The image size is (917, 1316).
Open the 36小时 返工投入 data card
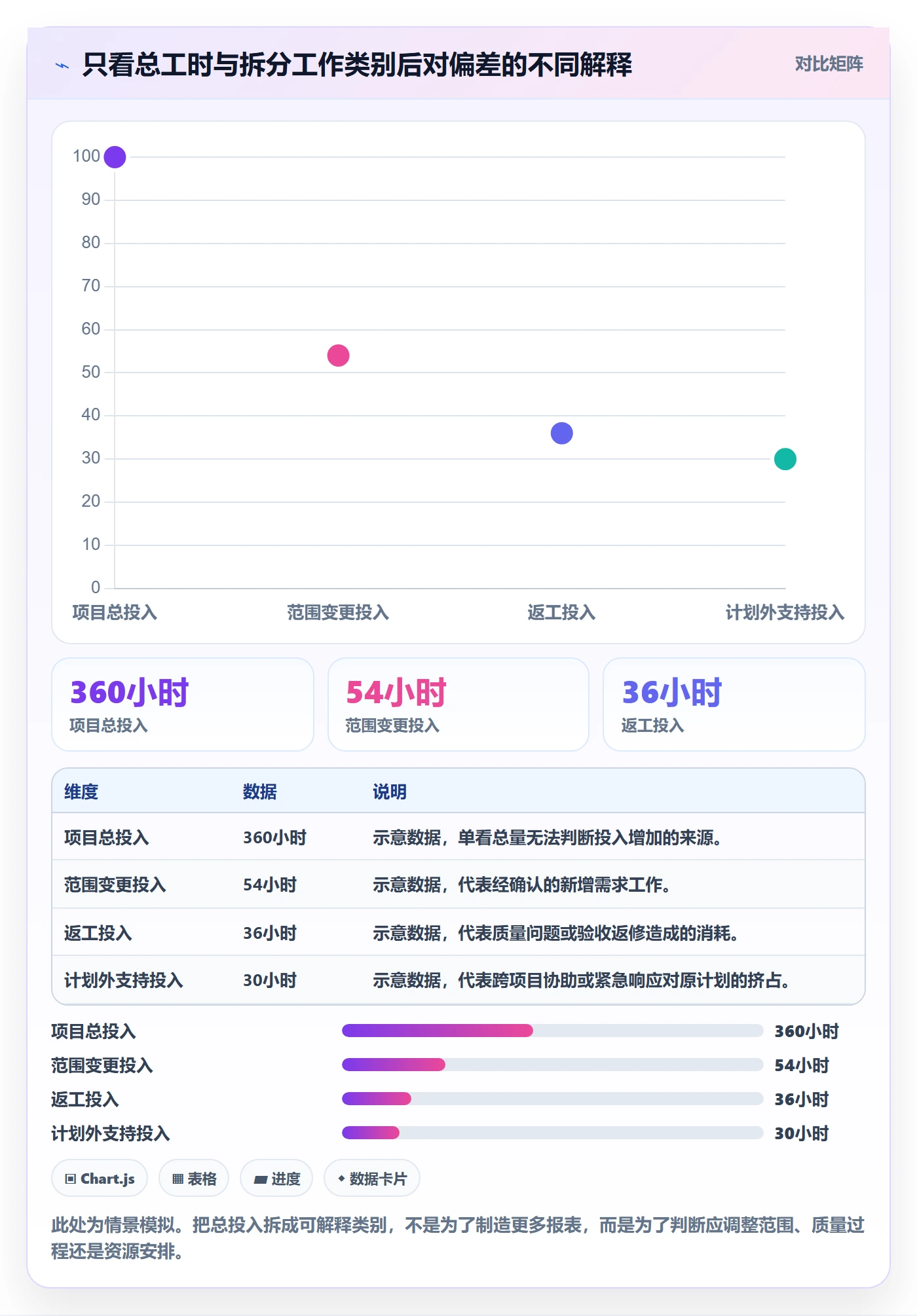coord(734,704)
